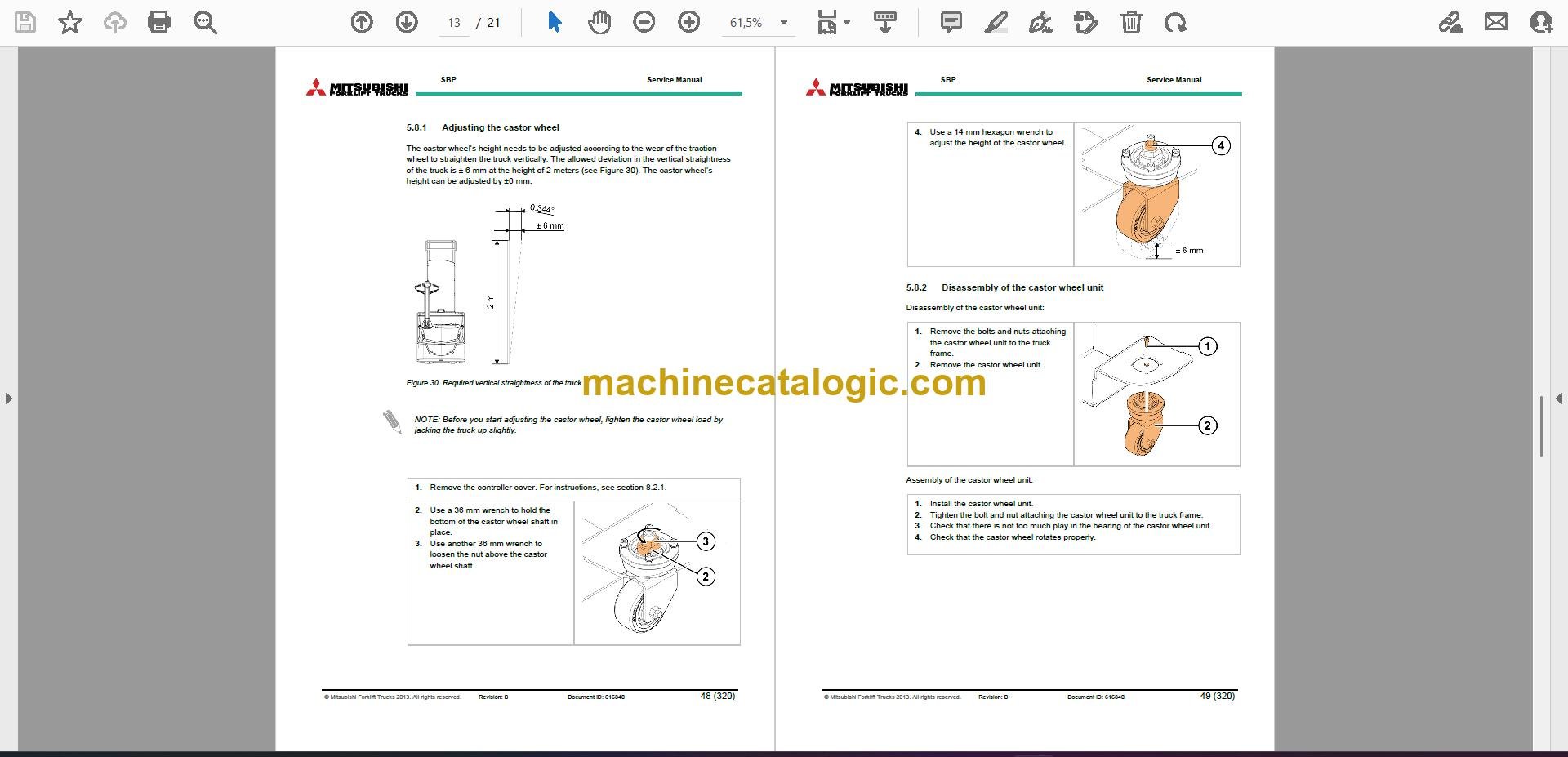Bookmark this document with the star icon
Image resolution: width=1568 pixels, height=757 pixels.
tap(70, 22)
